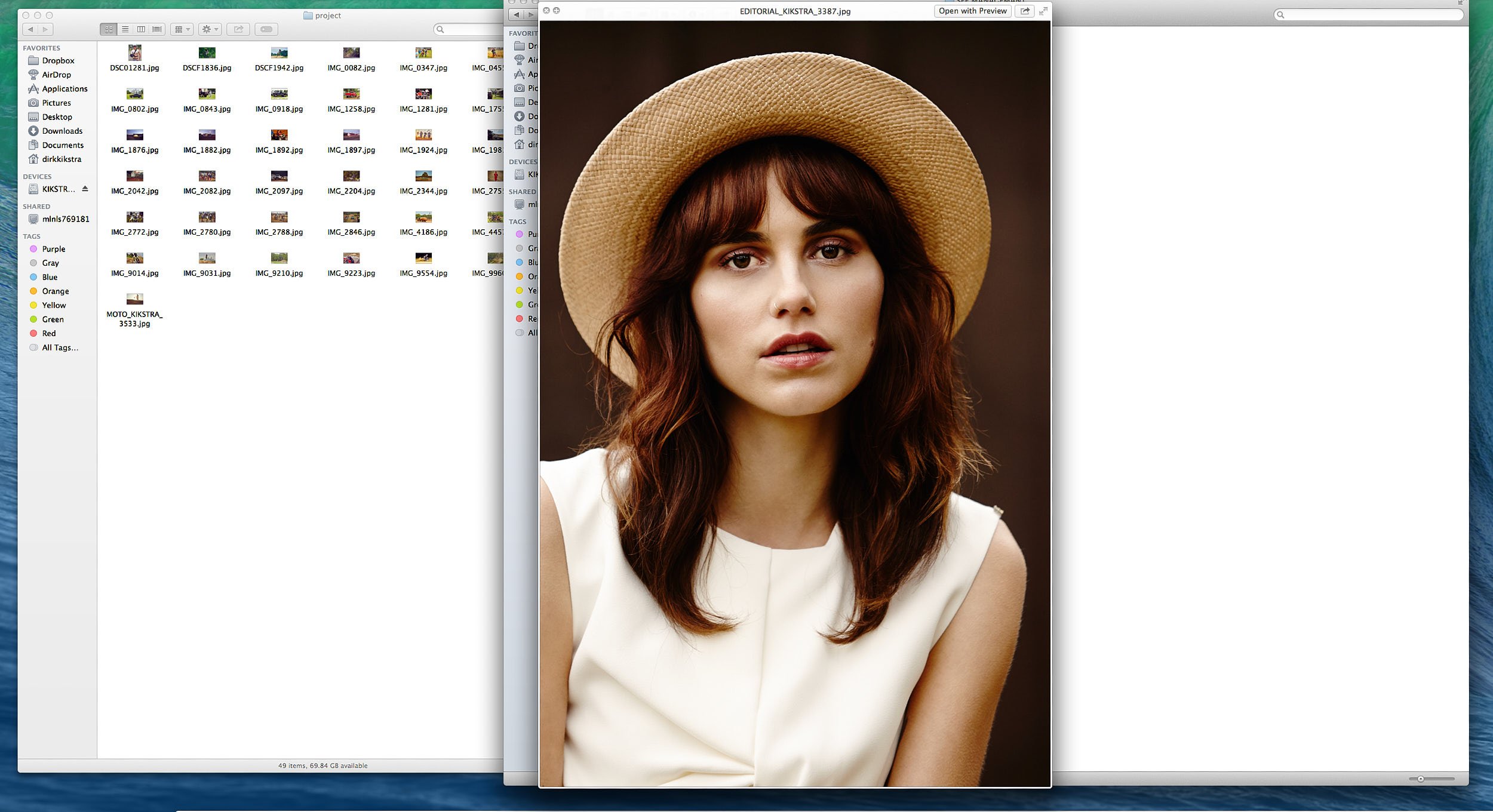Image resolution: width=1493 pixels, height=812 pixels.
Task: Switch to Cover Flow view
Action: (157, 29)
